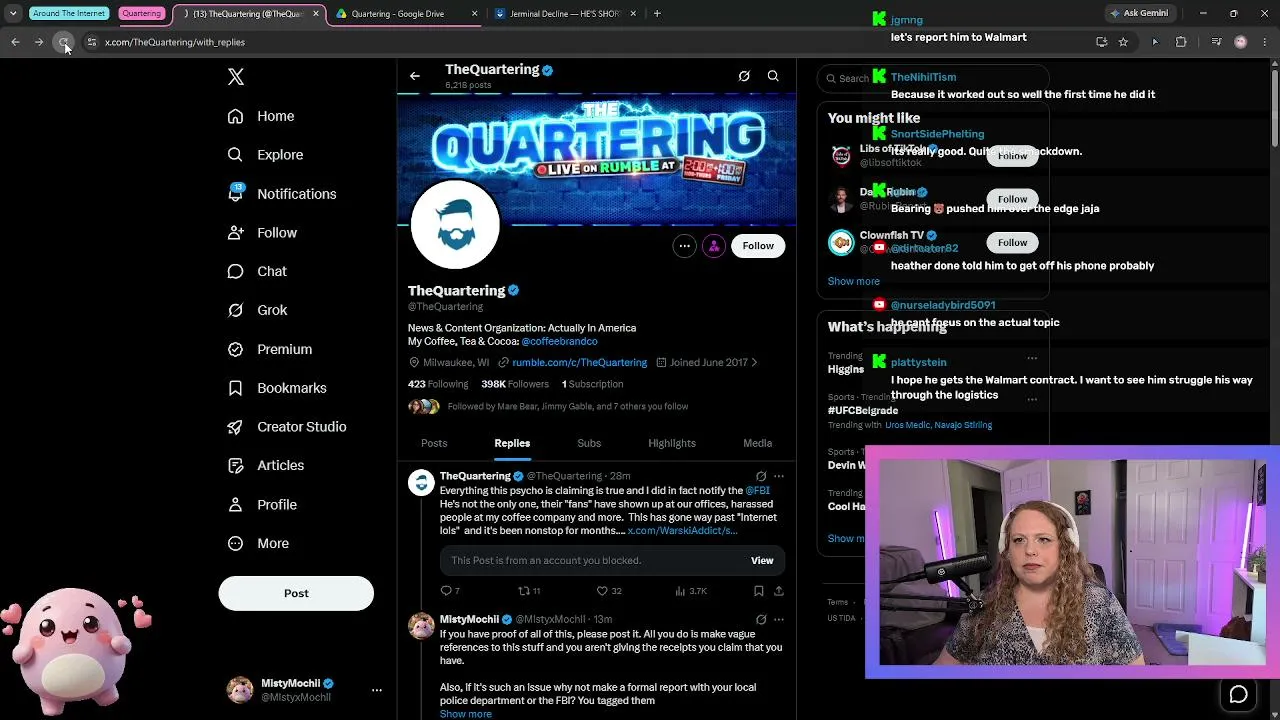
Task: View the 398K Followers list
Action: (x=515, y=384)
